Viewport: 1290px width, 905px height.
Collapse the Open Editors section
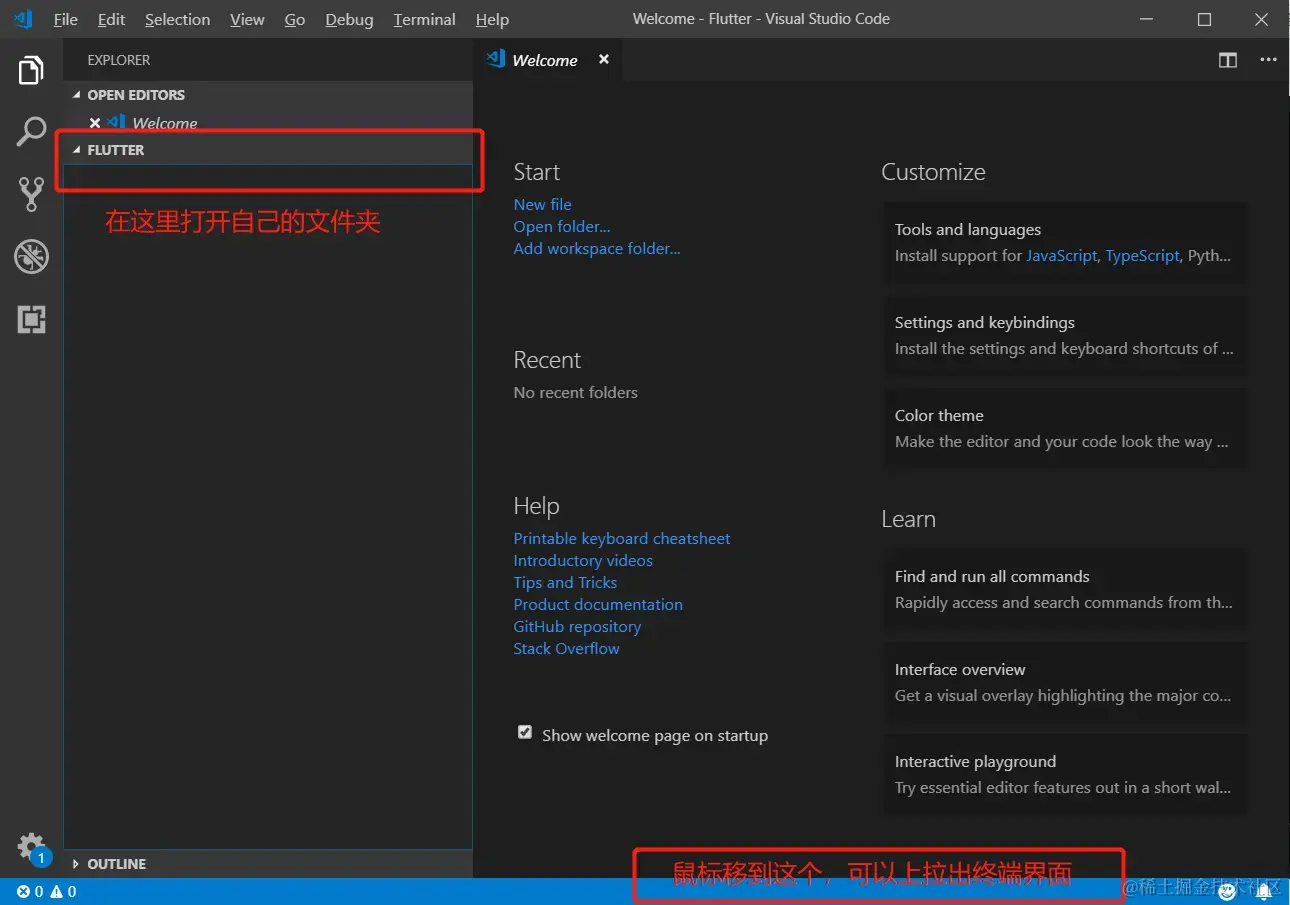point(76,95)
